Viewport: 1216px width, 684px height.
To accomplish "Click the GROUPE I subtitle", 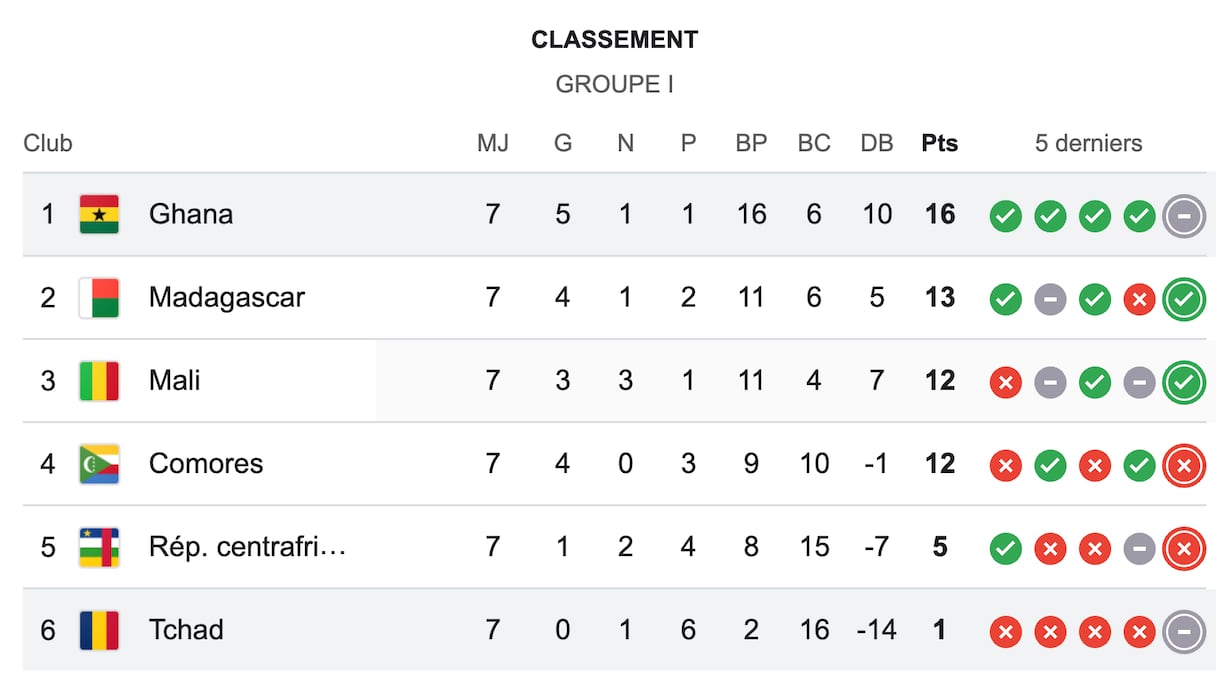I will pos(614,84).
